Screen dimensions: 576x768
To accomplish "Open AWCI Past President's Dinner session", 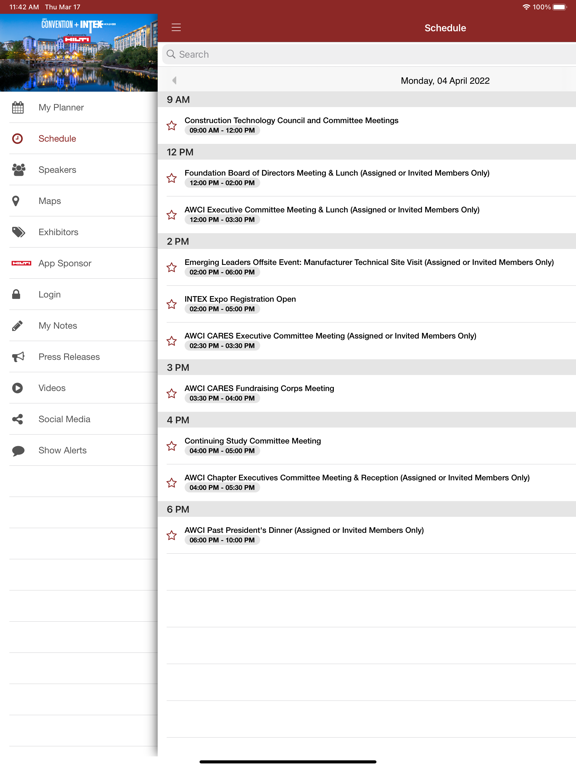I will coord(367,535).
